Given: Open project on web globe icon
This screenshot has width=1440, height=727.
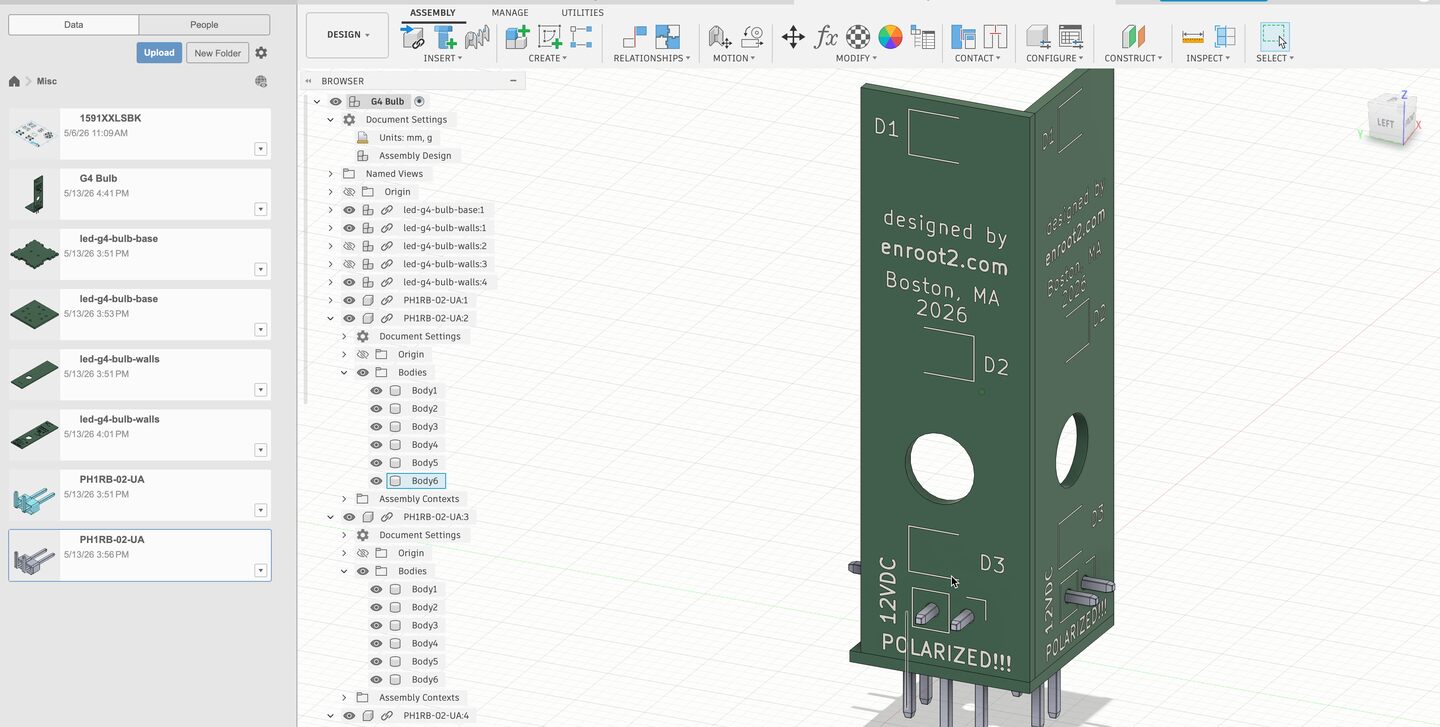Looking at the screenshot, I should coord(261,81).
